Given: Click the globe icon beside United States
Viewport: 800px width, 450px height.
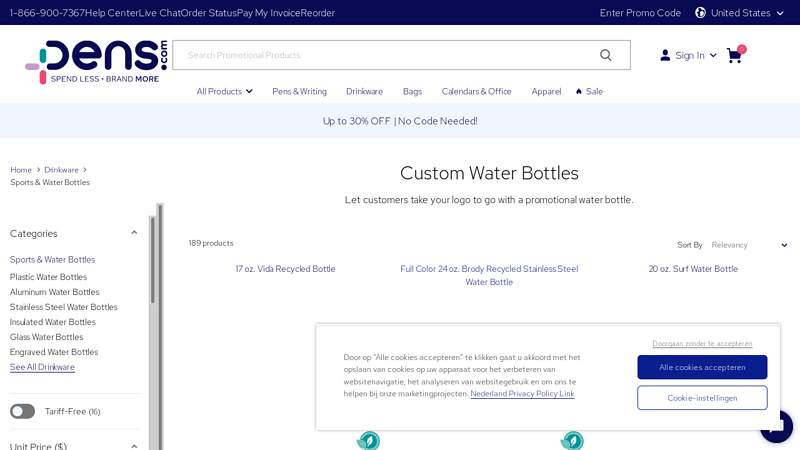Looking at the screenshot, I should point(701,13).
